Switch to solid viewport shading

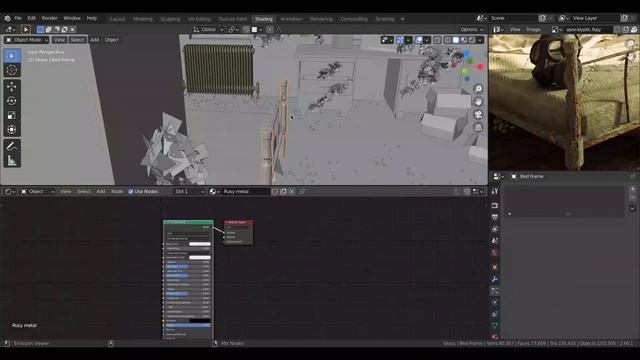click(456, 40)
